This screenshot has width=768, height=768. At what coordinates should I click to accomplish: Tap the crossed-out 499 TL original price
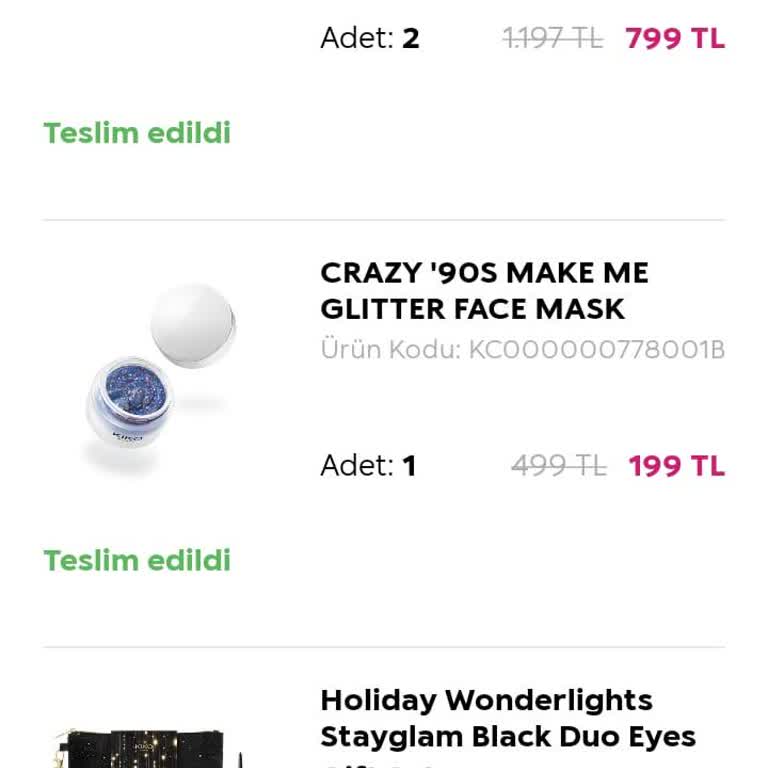(558, 466)
